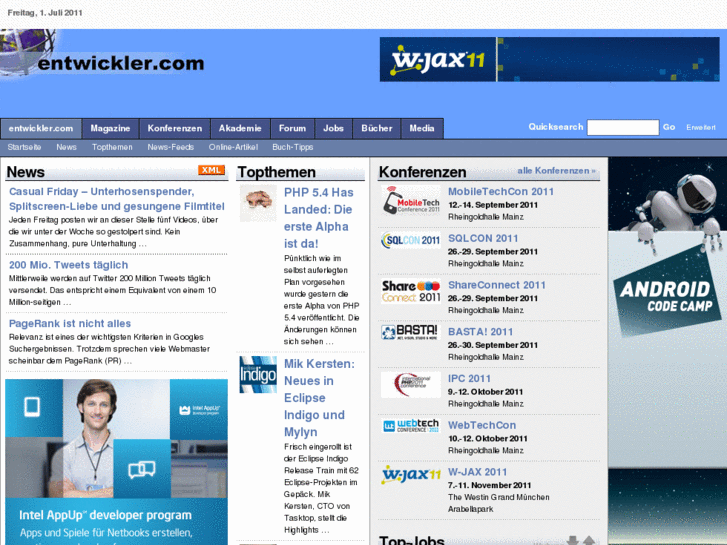Click the date text Freitag, 1. Juli 2011

click(45, 13)
